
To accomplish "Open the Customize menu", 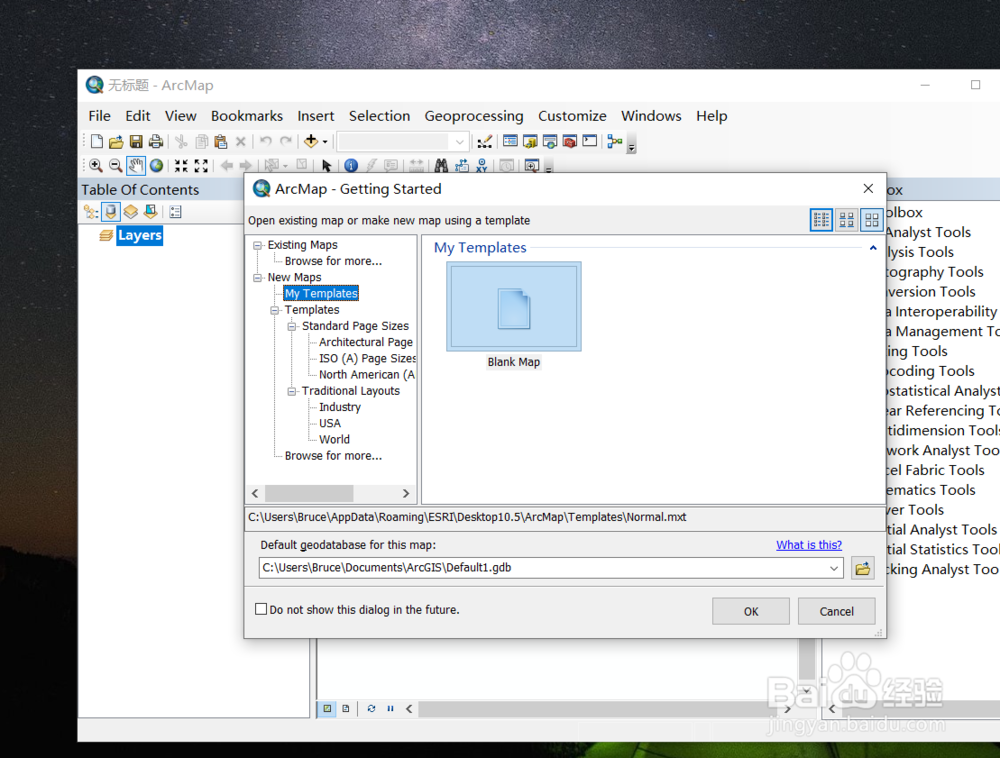I will coord(572,116).
